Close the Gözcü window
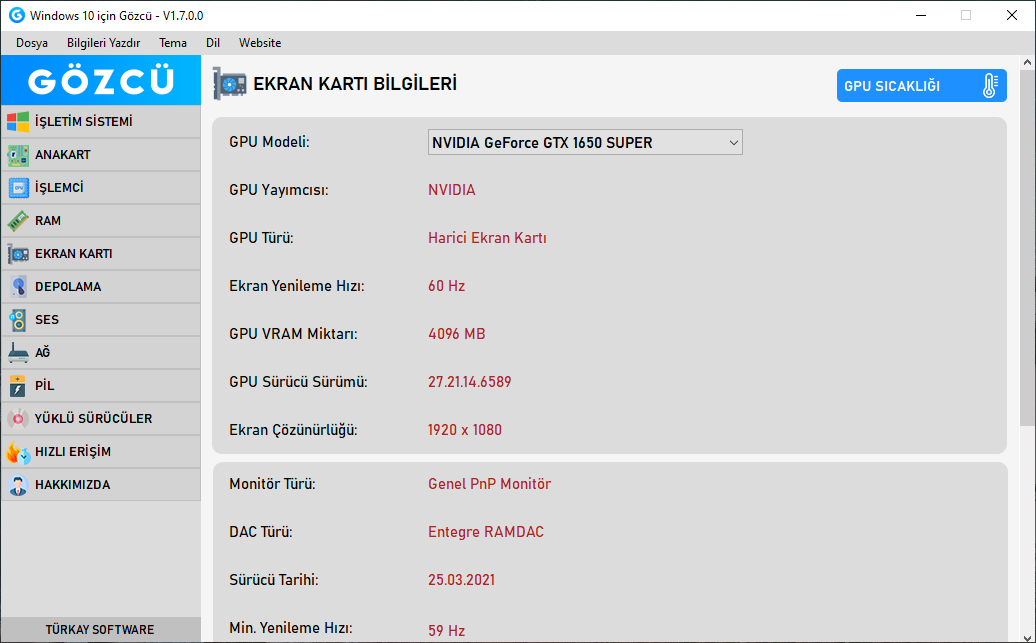The image size is (1036, 643). pyautogui.click(x=1012, y=15)
